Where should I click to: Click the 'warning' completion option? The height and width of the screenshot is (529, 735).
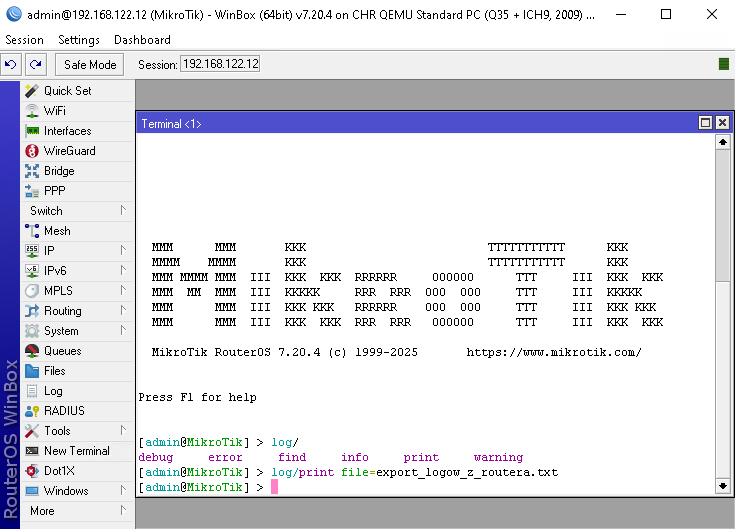498,457
